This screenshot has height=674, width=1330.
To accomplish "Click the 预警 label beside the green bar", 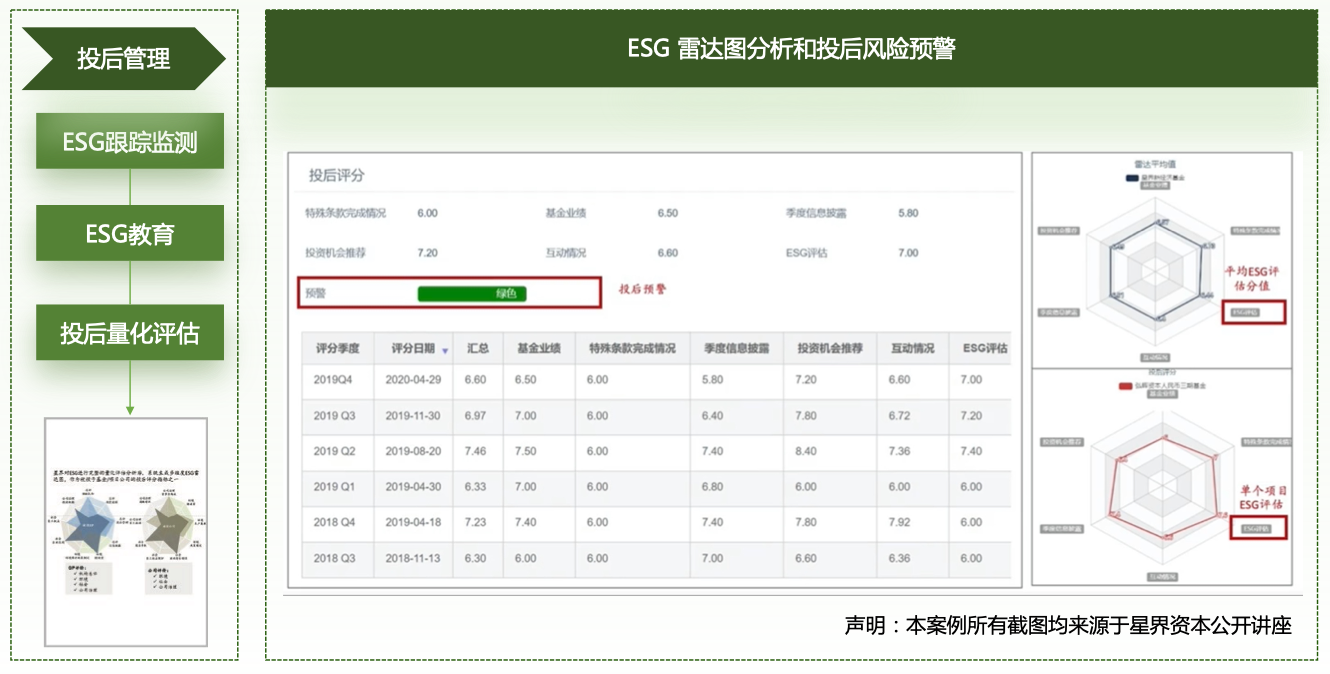I will click(316, 294).
